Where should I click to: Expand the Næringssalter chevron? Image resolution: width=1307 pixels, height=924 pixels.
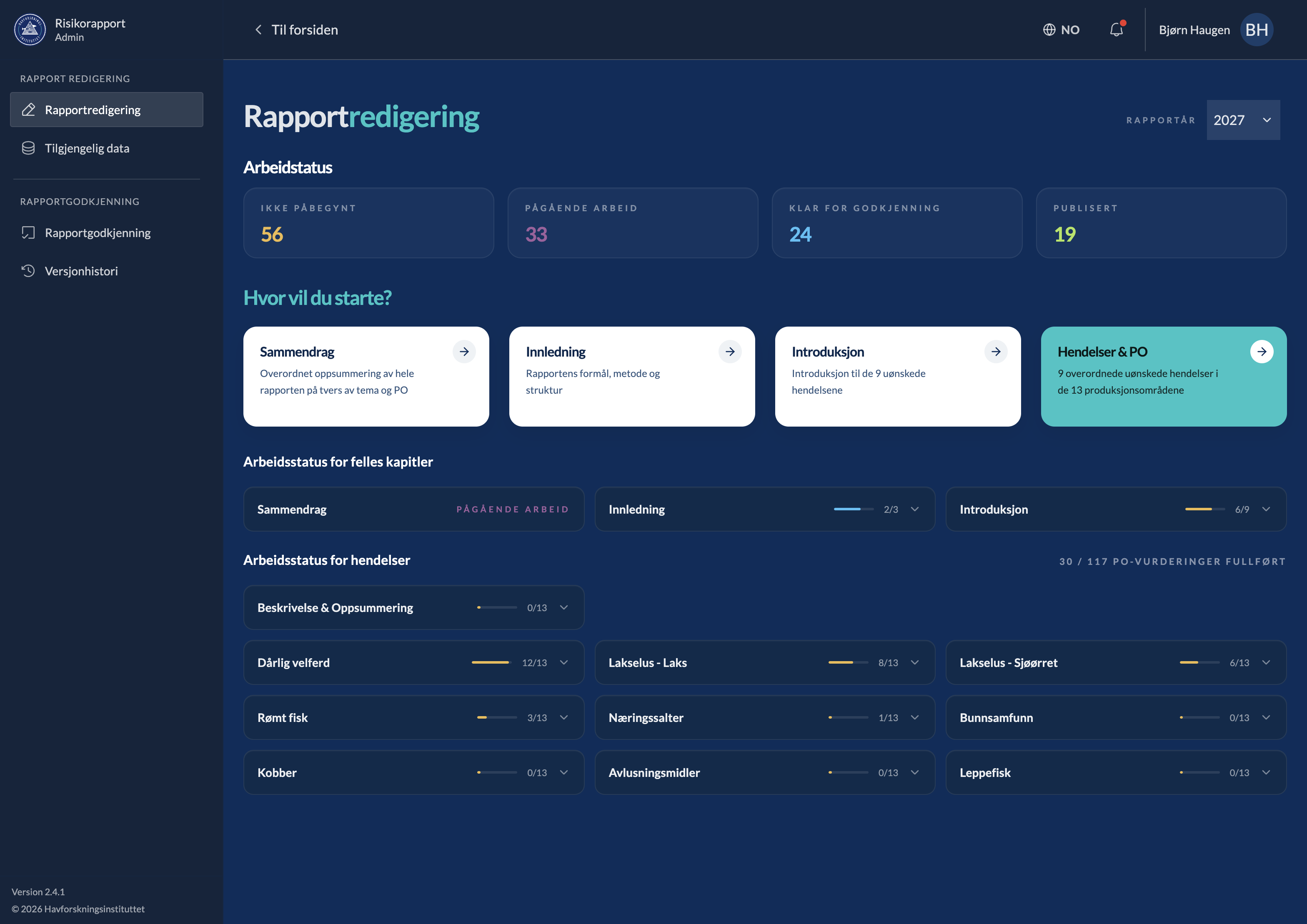pos(915,717)
